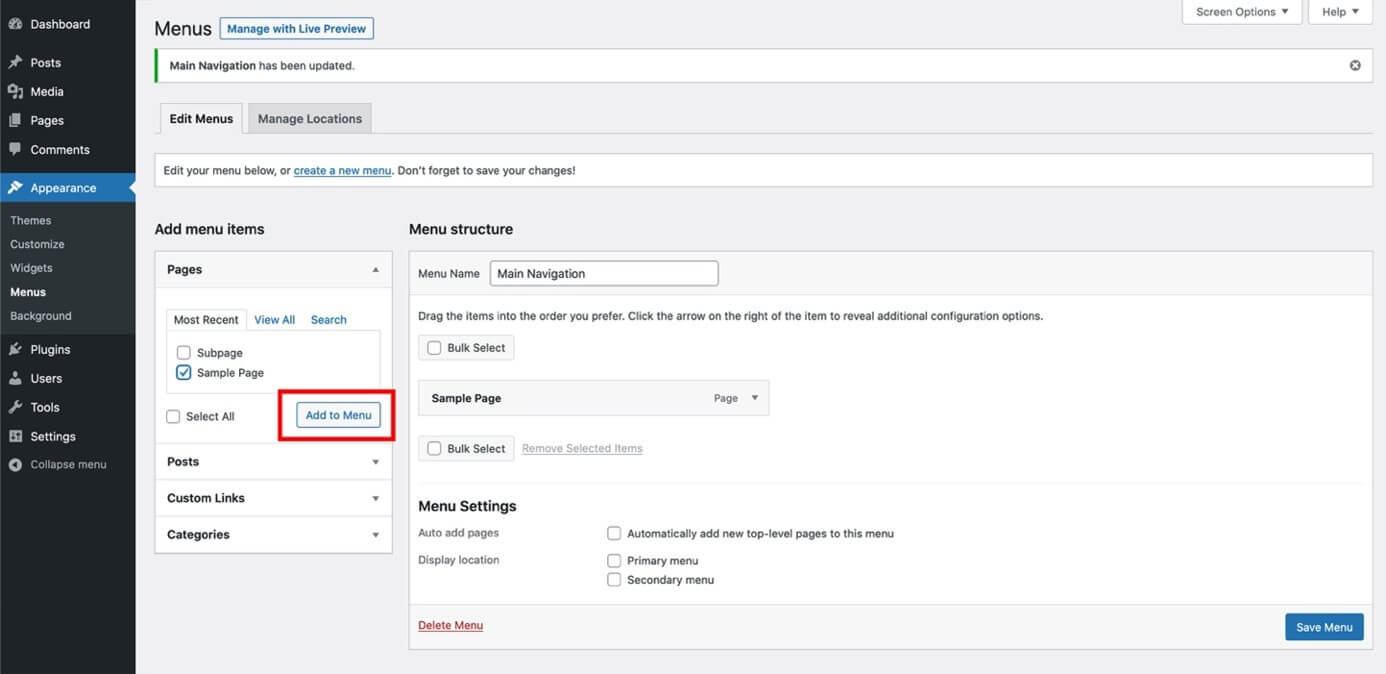Click the Dashboard gauge icon
The height and width of the screenshot is (674, 1386).
tap(15, 24)
